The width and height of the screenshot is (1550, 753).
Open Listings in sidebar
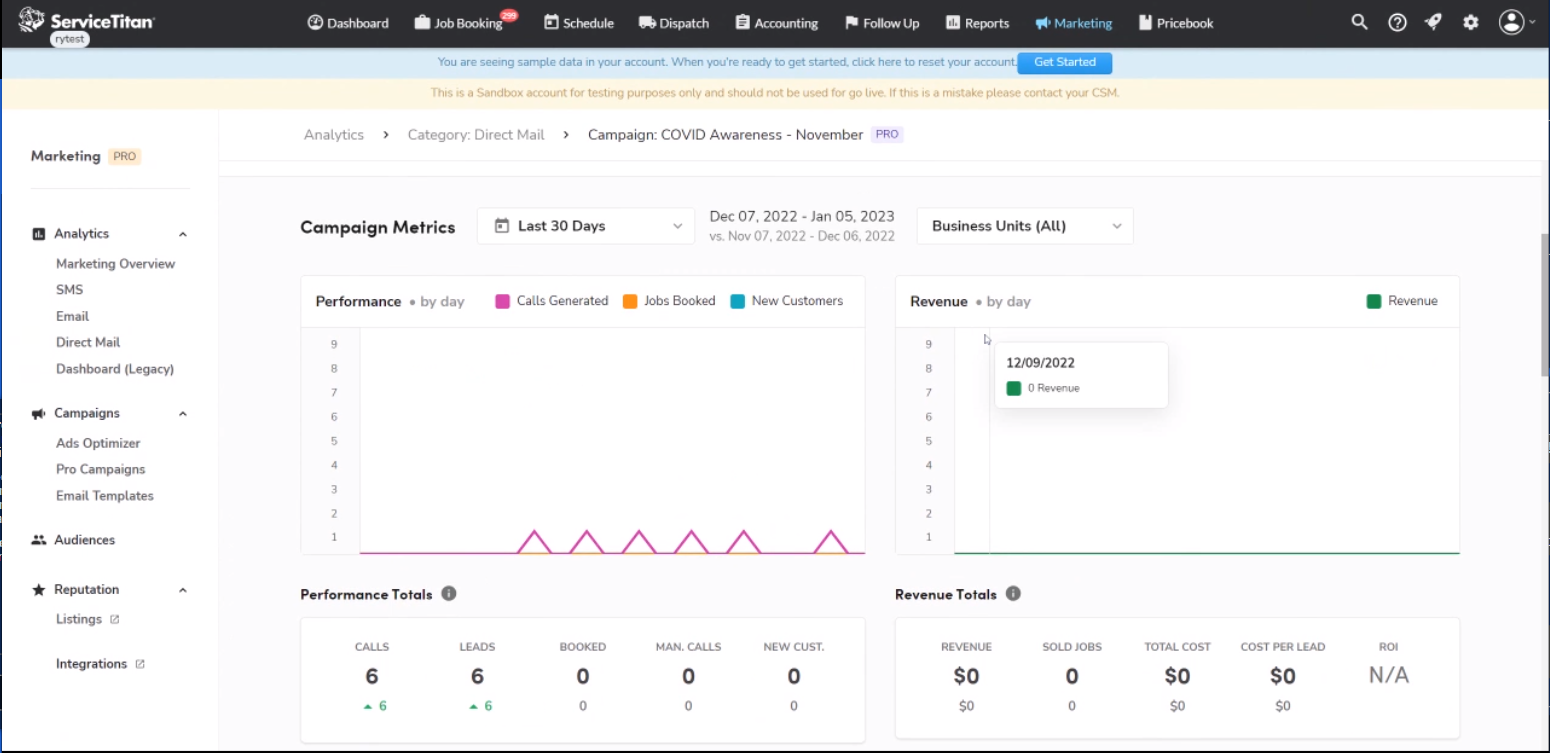click(79, 620)
